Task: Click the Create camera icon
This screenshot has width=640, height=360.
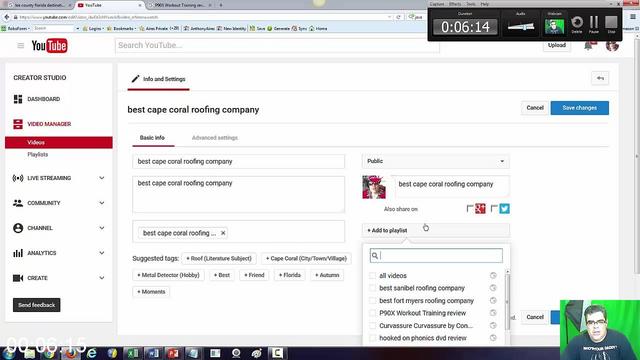Action: (x=18, y=278)
